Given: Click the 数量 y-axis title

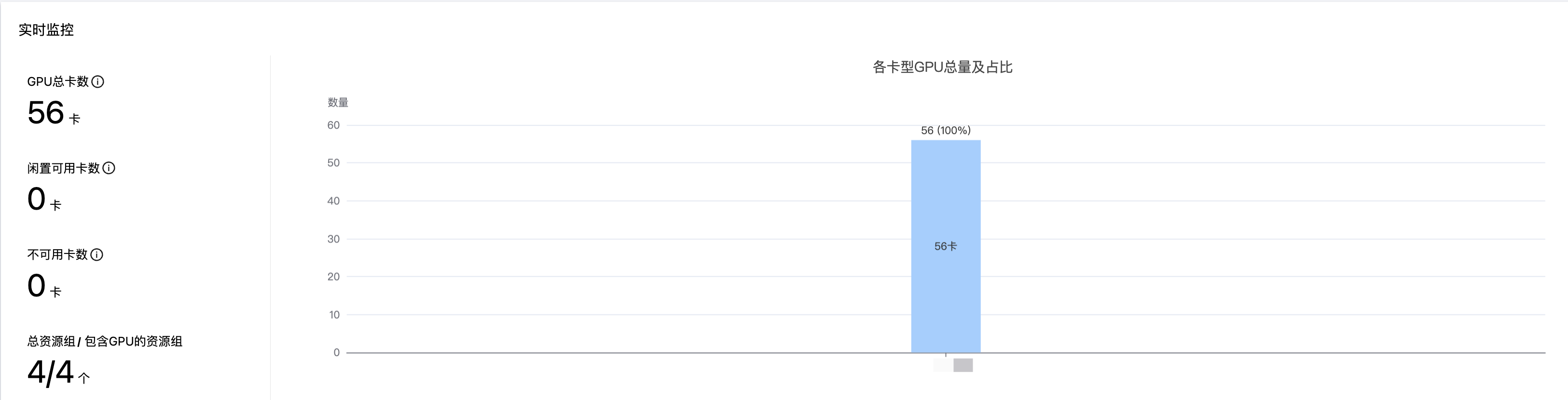Looking at the screenshot, I should pyautogui.click(x=338, y=103).
